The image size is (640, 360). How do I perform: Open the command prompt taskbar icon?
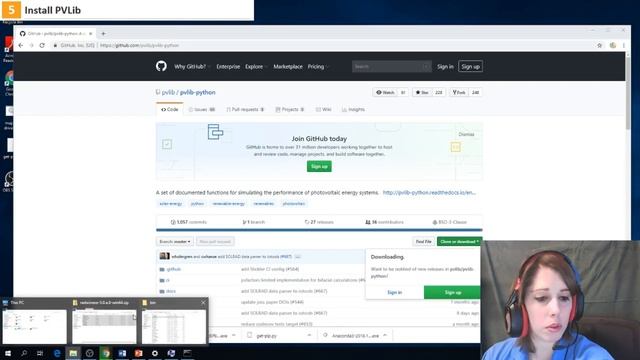click(x=187, y=353)
